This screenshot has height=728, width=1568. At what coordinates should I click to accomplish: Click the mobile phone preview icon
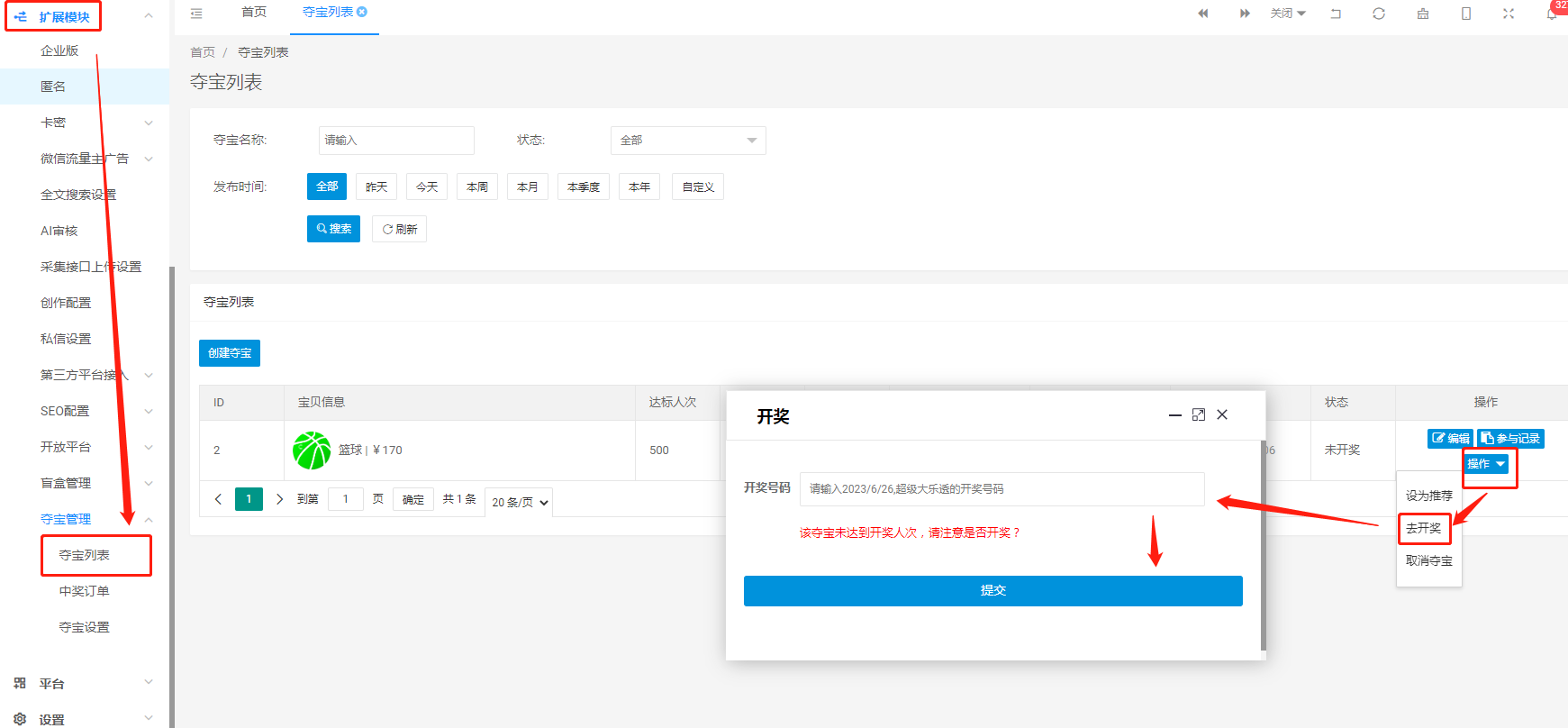pyautogui.click(x=1466, y=14)
